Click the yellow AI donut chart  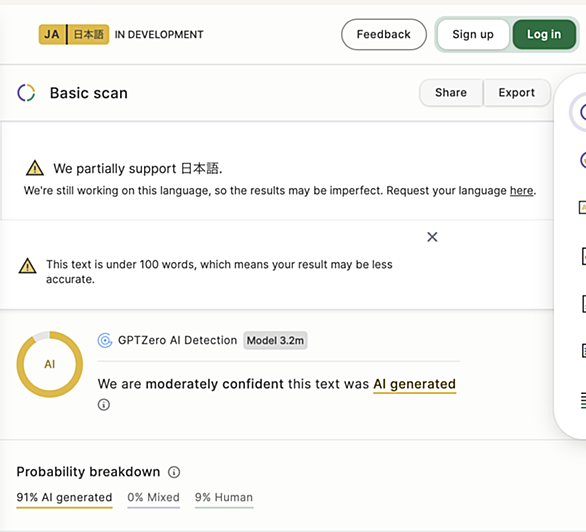[50, 364]
